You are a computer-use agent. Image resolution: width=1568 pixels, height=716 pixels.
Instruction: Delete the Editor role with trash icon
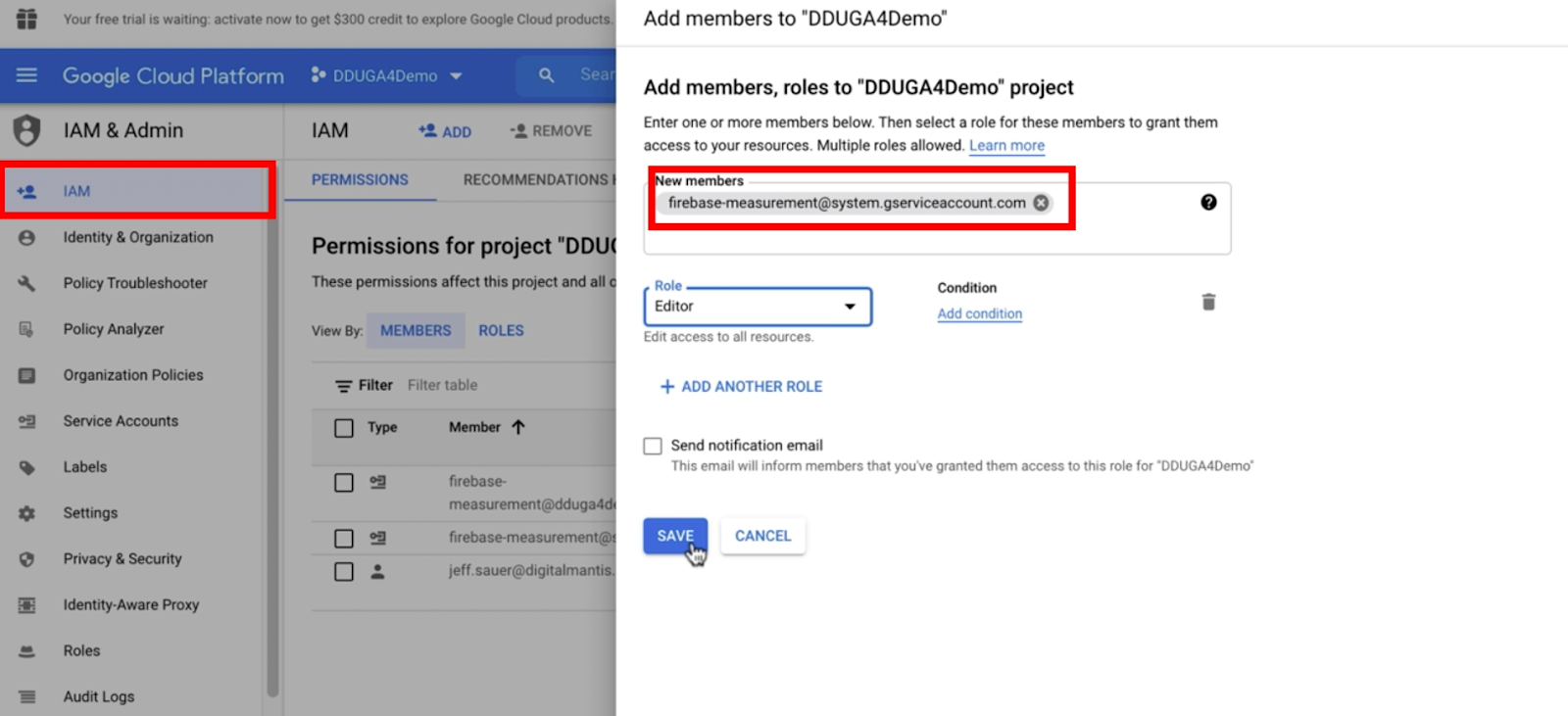click(x=1208, y=302)
